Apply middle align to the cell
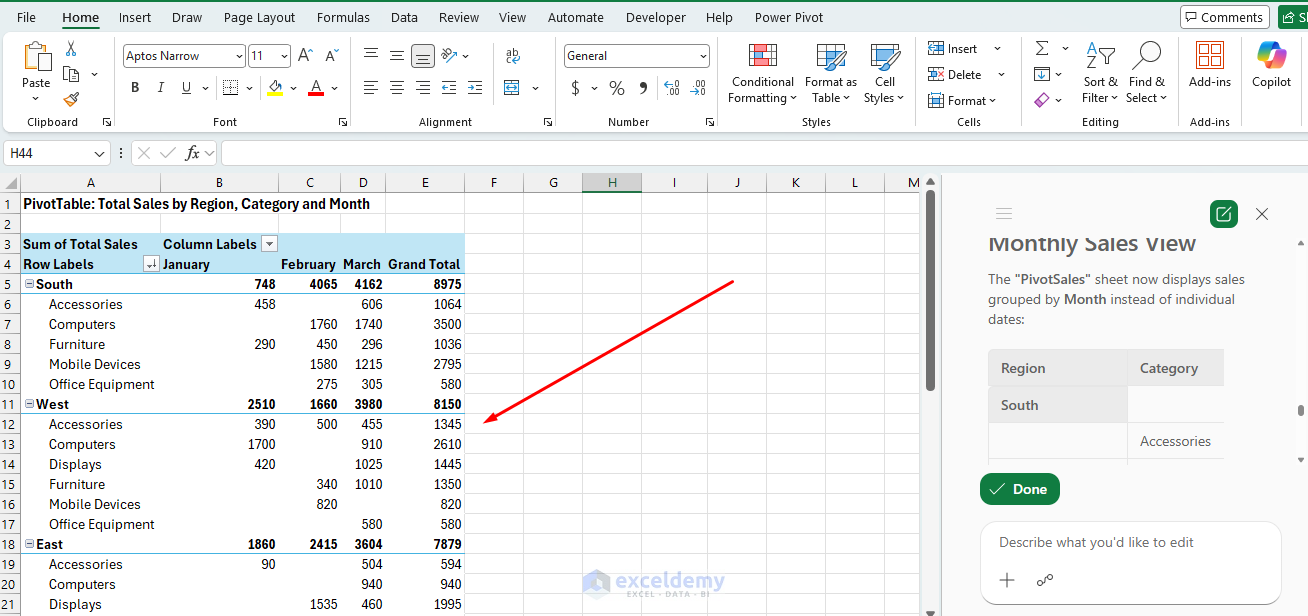1308x616 pixels. coord(397,56)
